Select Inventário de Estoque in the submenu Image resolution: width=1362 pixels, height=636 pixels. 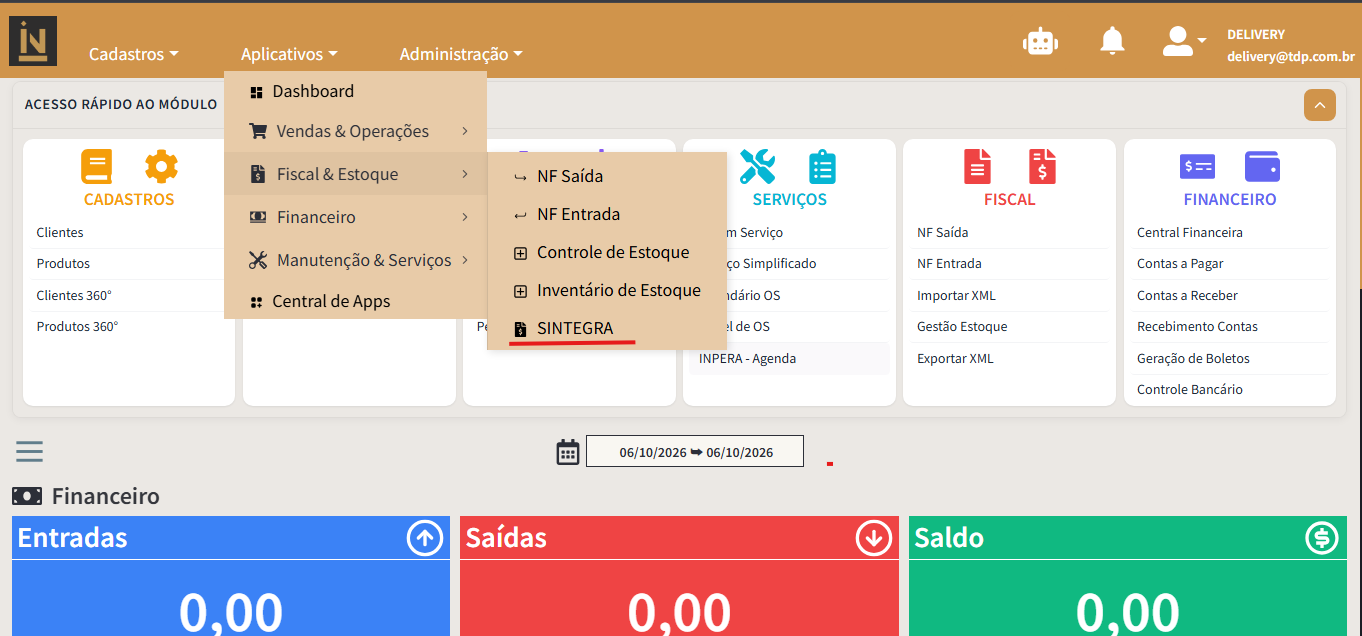pyautogui.click(x=606, y=290)
